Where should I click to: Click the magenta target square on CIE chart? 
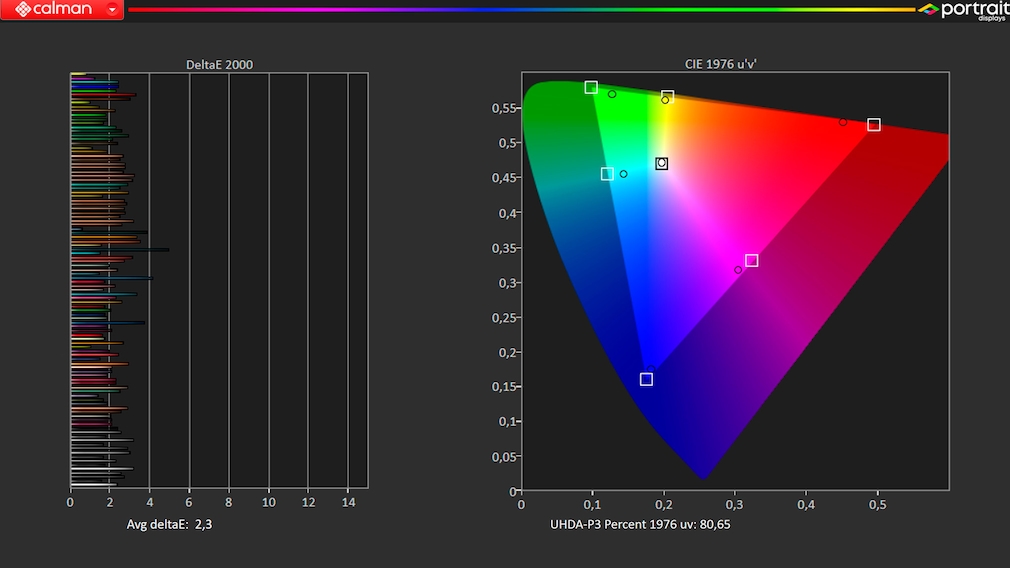coord(751,260)
